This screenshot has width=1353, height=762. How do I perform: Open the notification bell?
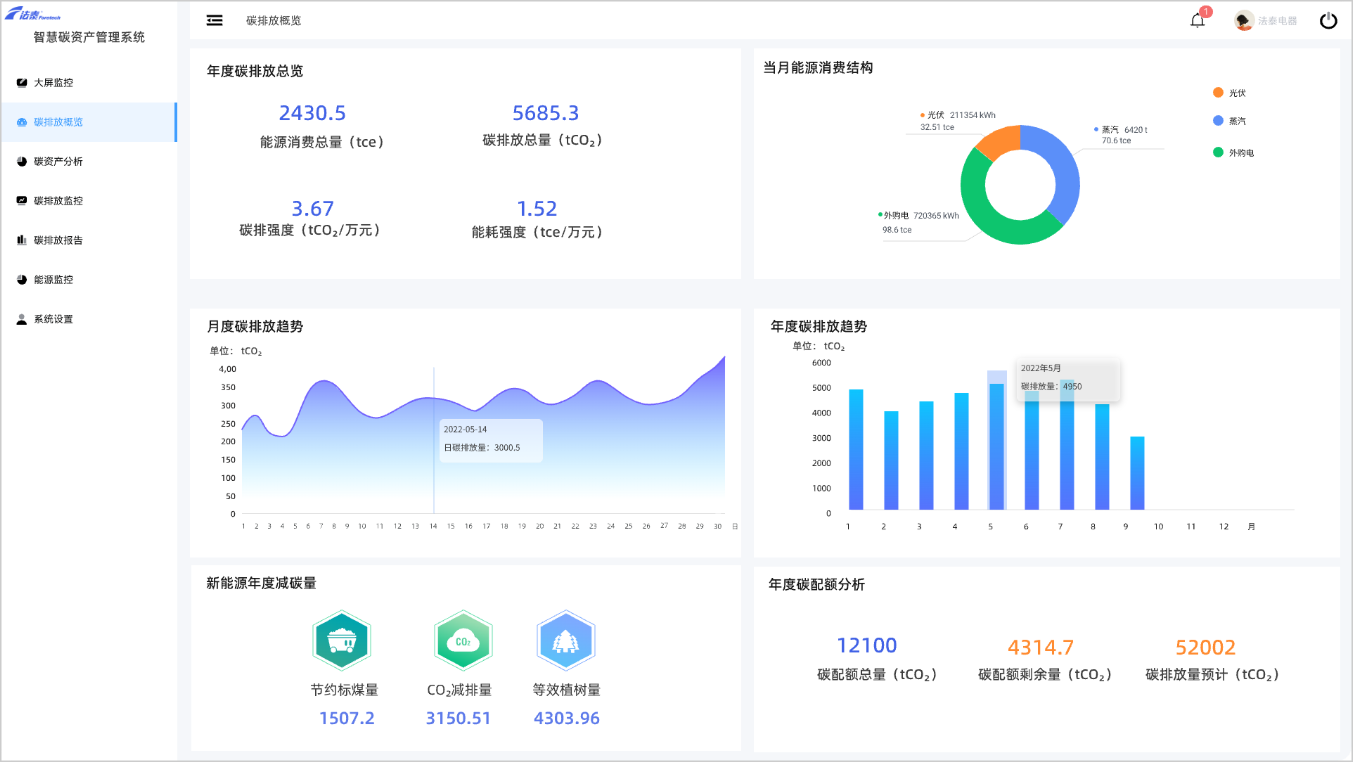[x=1197, y=20]
